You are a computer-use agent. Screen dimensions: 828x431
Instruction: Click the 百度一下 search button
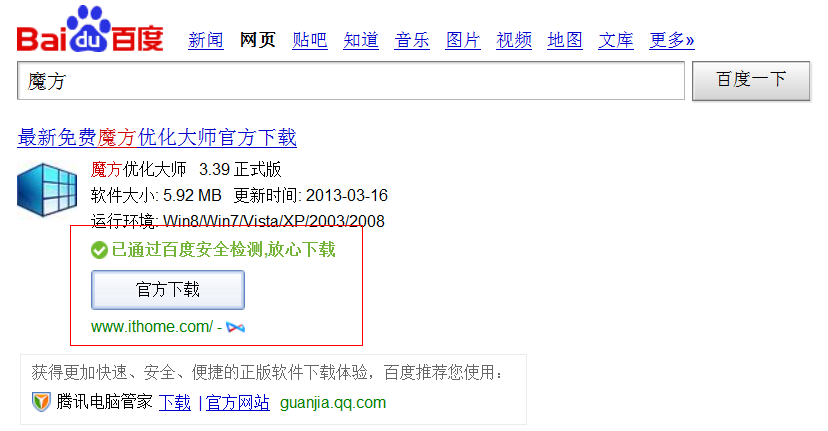point(751,80)
